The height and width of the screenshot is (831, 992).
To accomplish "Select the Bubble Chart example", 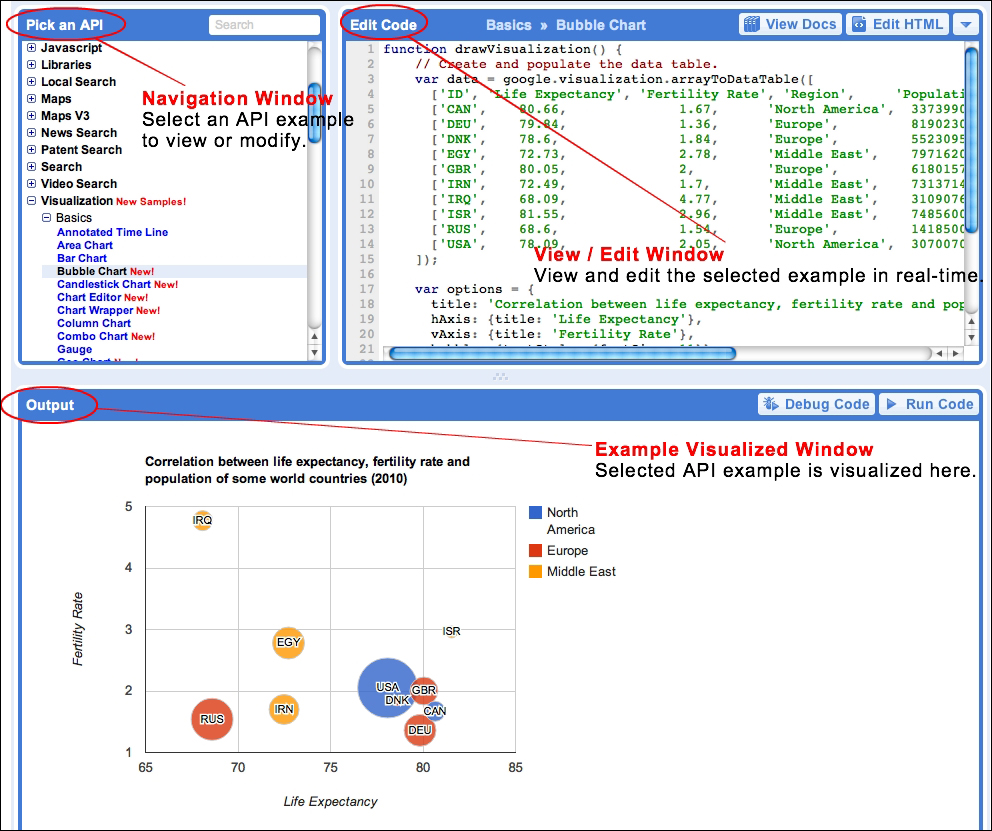I will (x=92, y=271).
